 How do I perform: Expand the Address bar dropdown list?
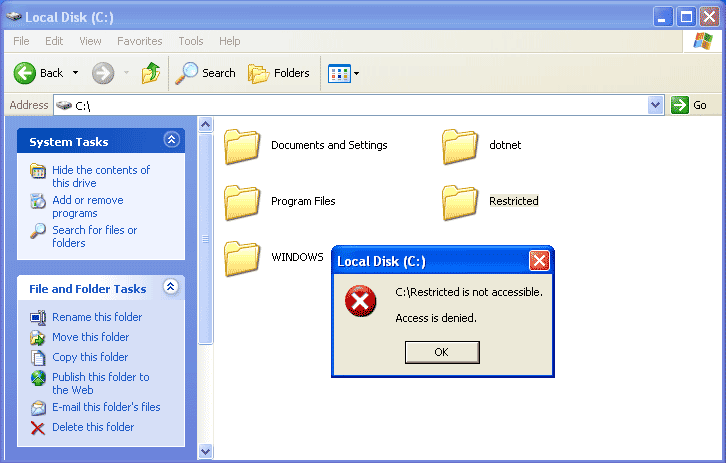click(x=655, y=105)
